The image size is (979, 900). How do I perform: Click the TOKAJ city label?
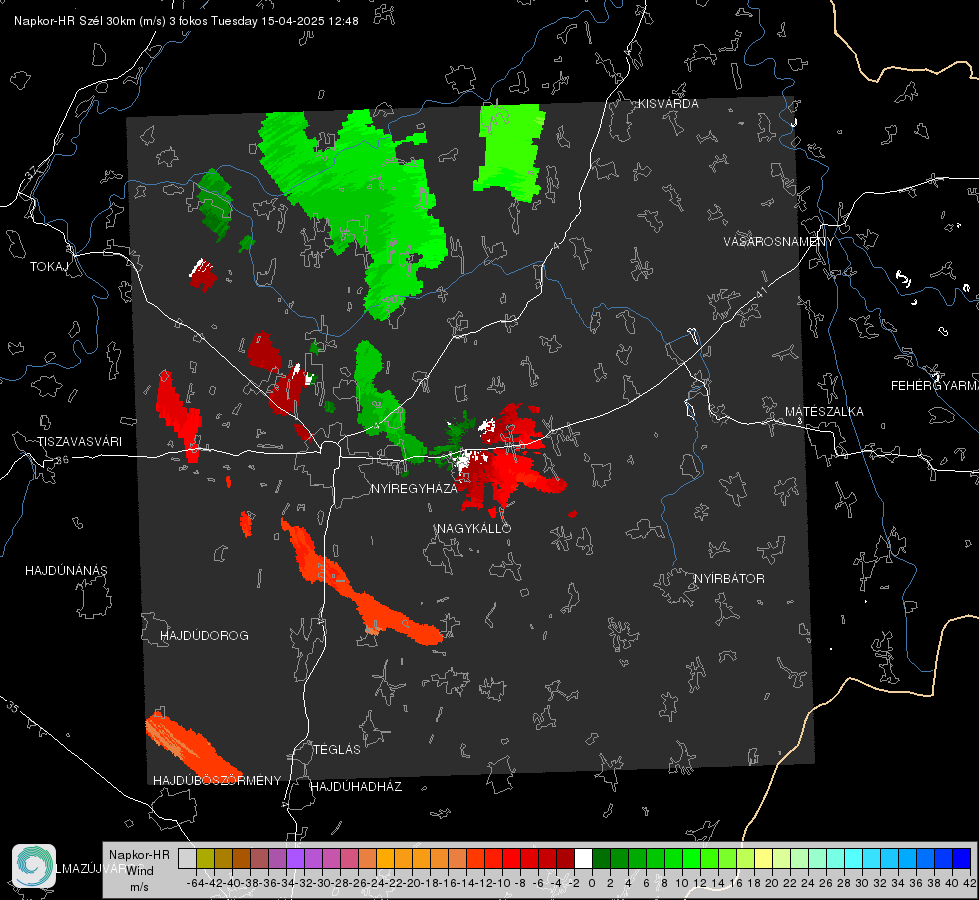point(49,267)
